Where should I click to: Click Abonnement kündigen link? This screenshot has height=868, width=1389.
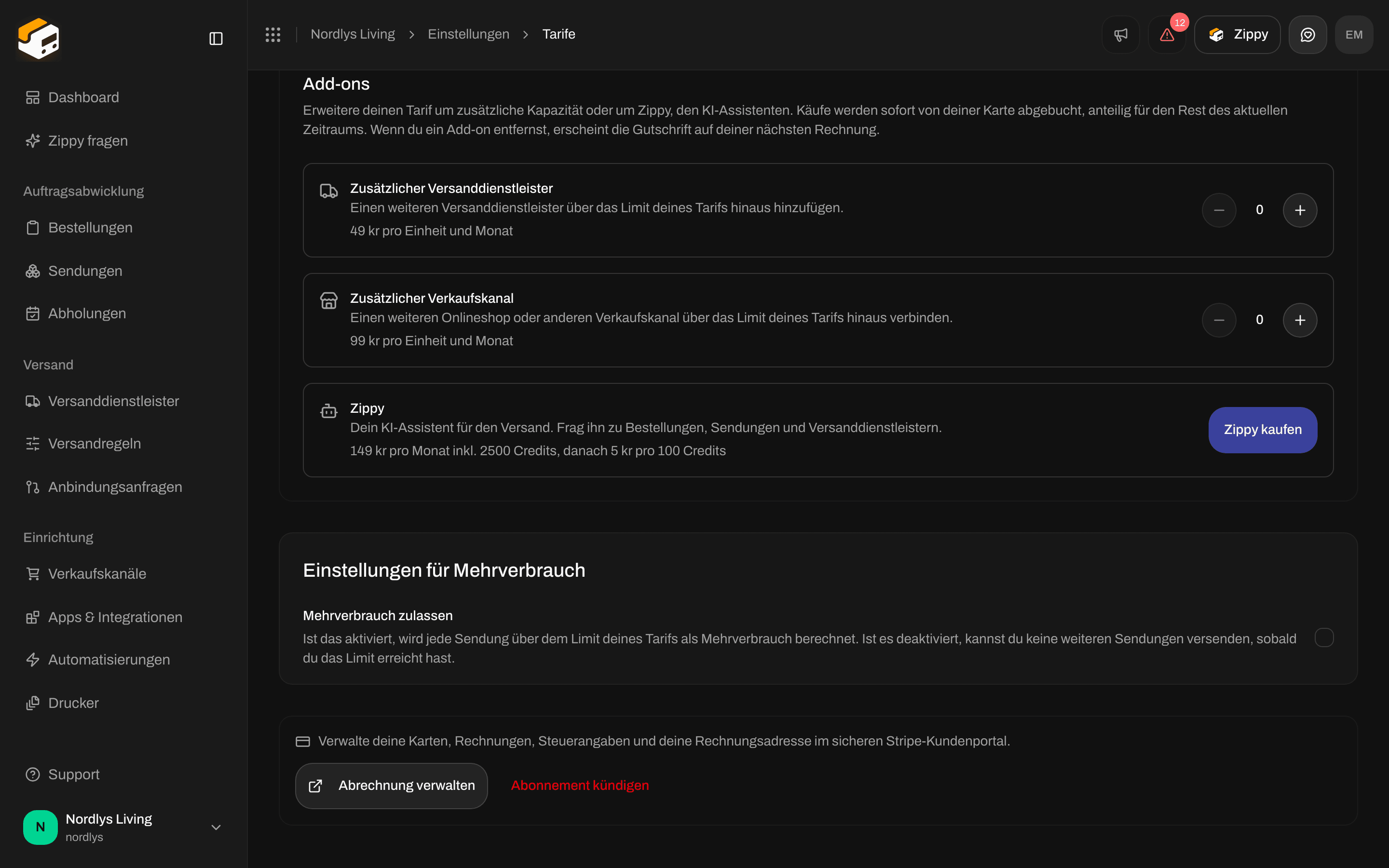pos(580,786)
